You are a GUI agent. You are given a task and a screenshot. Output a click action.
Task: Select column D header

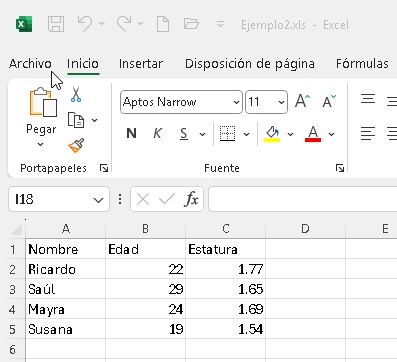pyautogui.click(x=305, y=229)
